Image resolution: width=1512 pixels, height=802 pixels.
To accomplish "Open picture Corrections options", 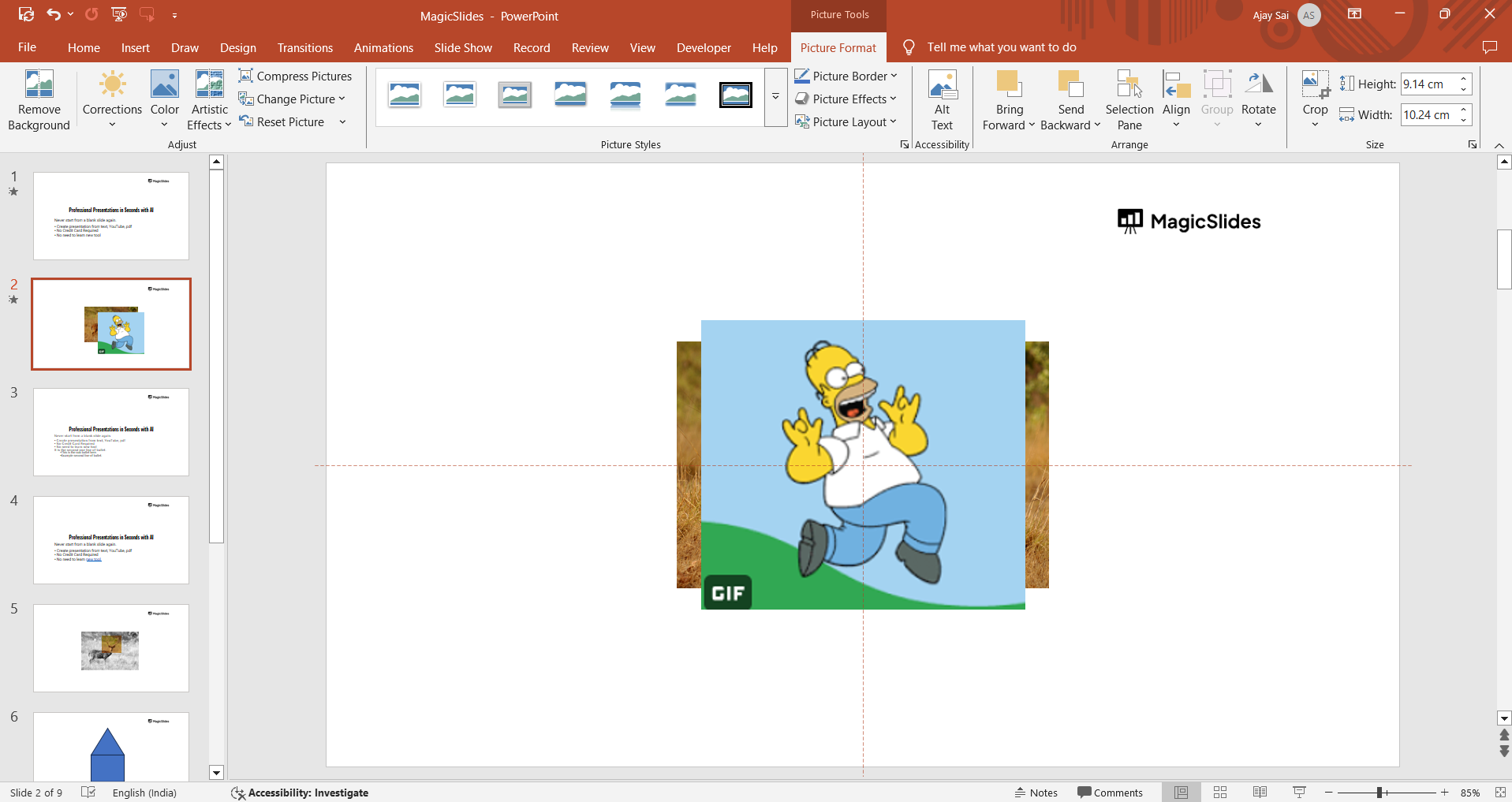I will coord(112,100).
